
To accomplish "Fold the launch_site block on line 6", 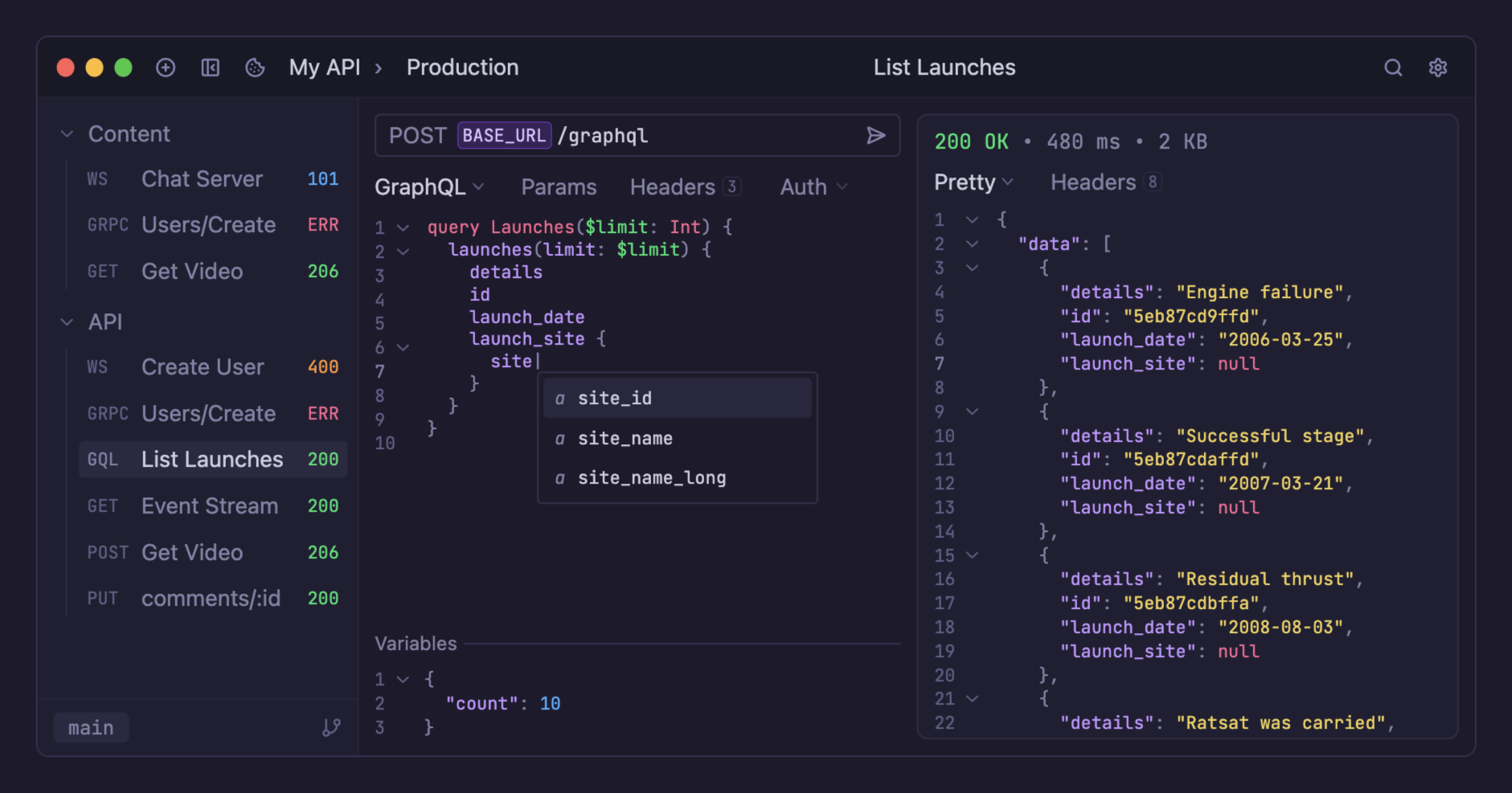I will point(404,347).
